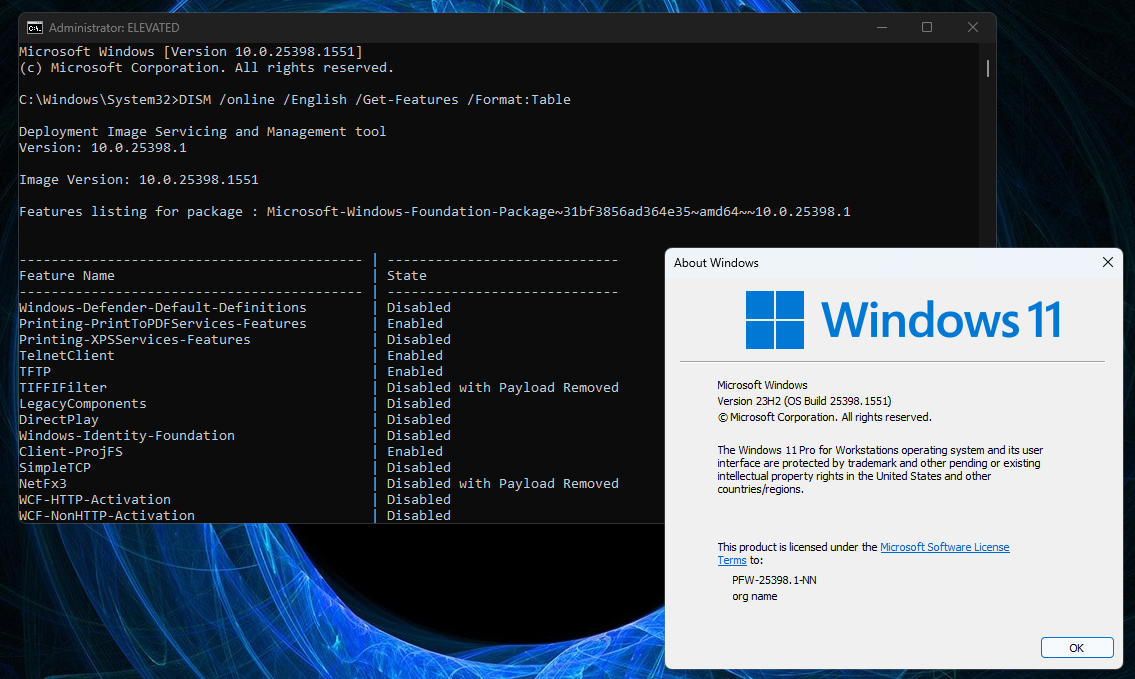Click the scrollbar thumb in the command window
1135x679 pixels.
[987, 68]
